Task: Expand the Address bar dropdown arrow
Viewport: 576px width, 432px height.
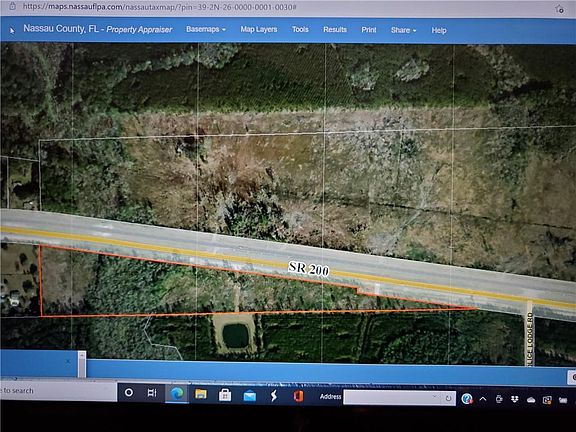Action: tap(435, 397)
